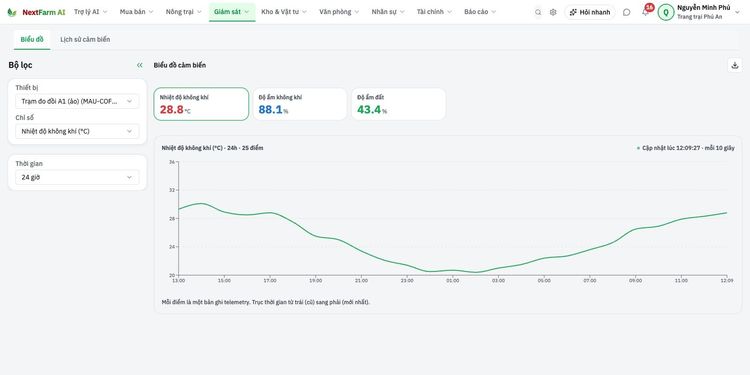750x375 pixels.
Task: Expand the Thiết bị device dropdown
Action: point(77,101)
